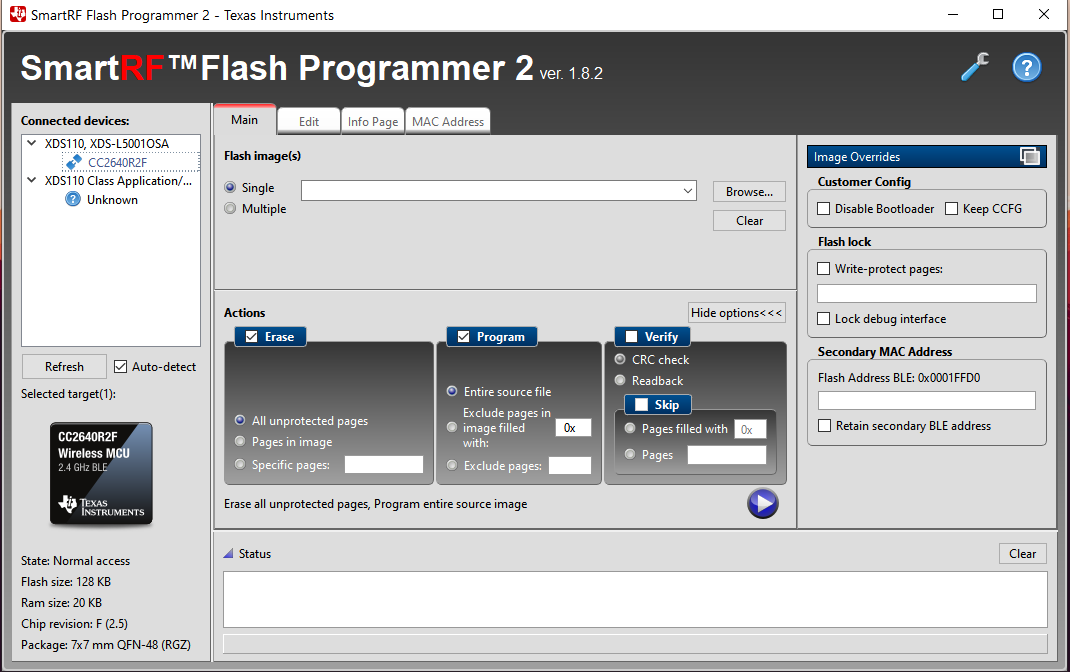
Task: Click 'Flash size: 128 KB' text
Action: pyautogui.click(x=66, y=582)
